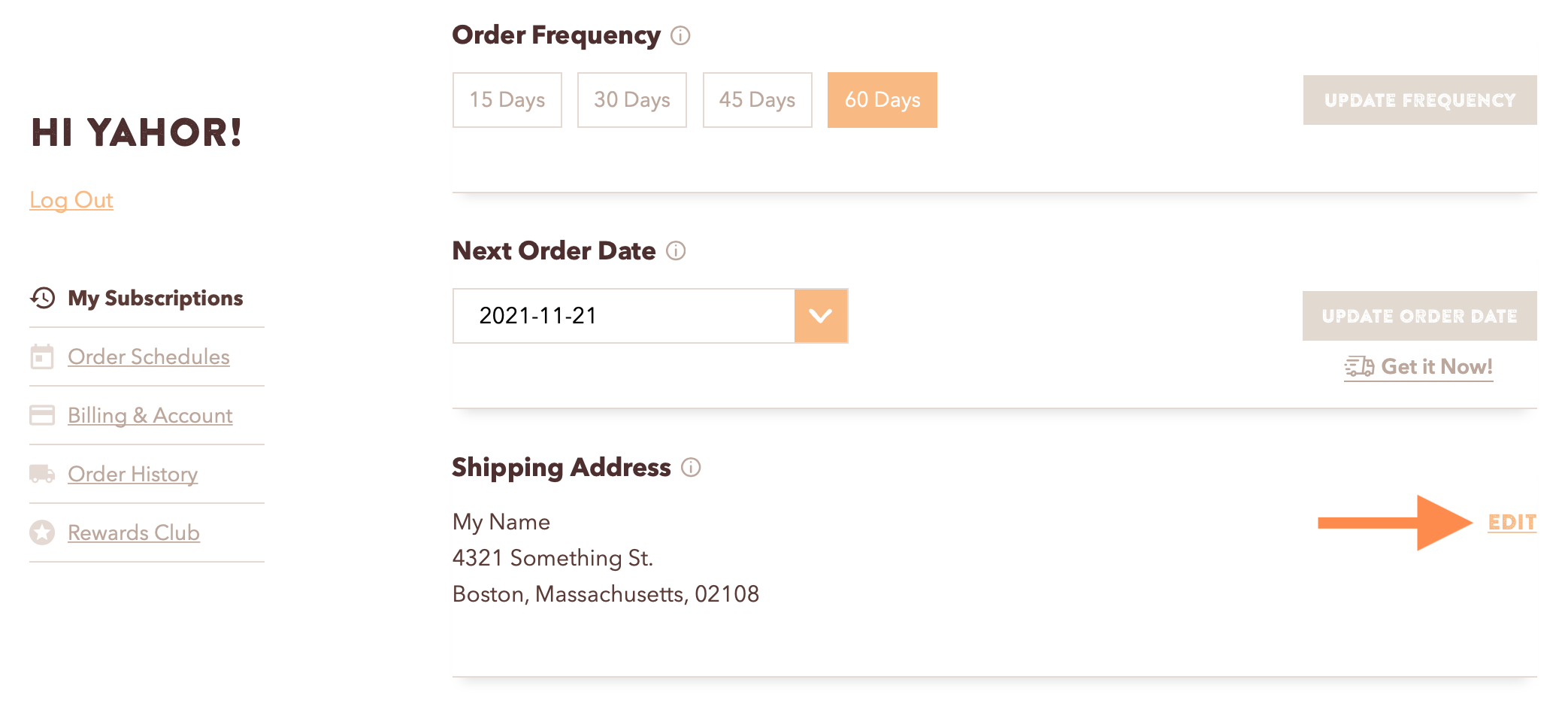Click the calendar icon beside Order Schedules

(43, 357)
